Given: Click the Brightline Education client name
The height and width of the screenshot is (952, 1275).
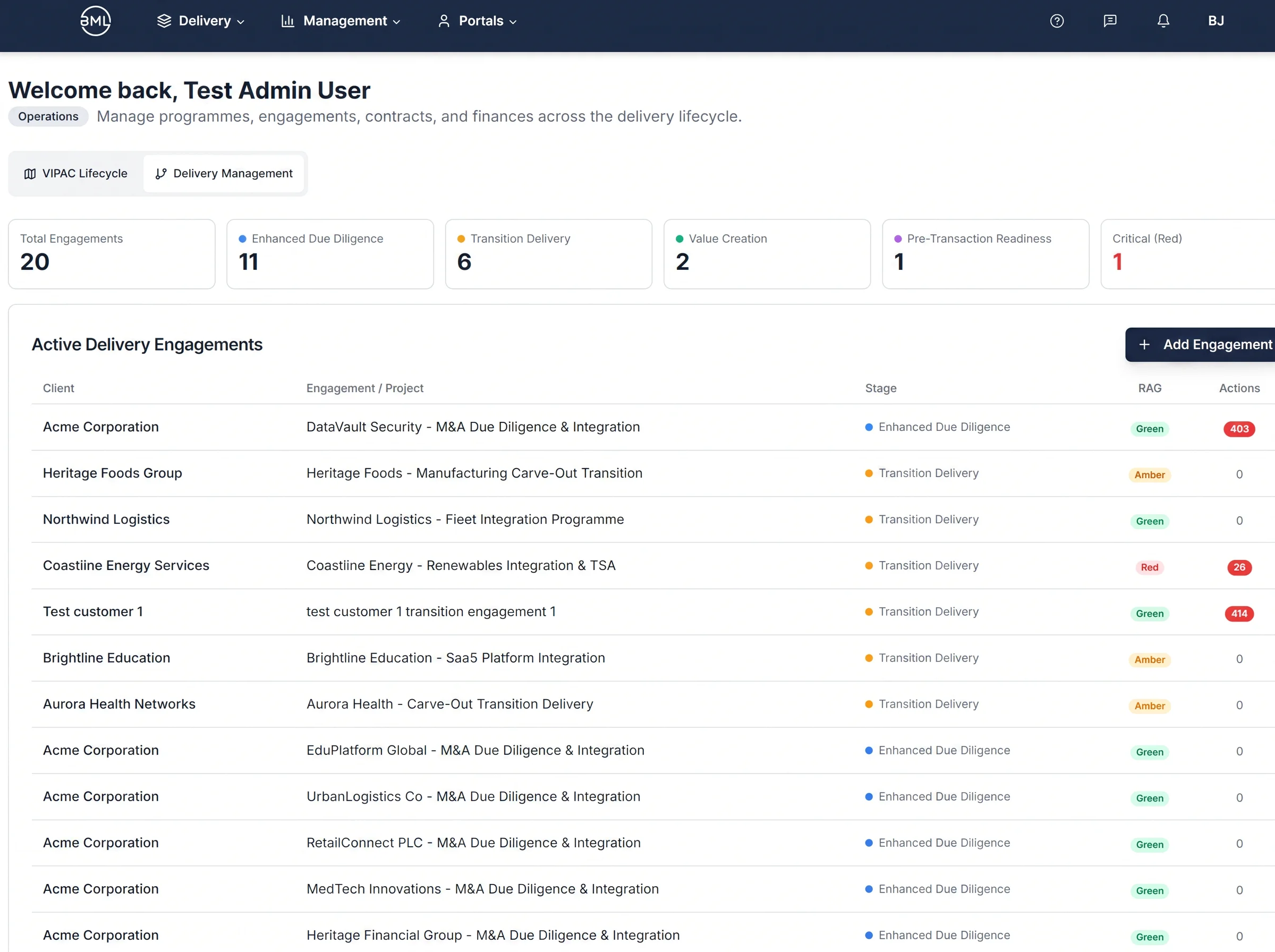Looking at the screenshot, I should (x=107, y=658).
